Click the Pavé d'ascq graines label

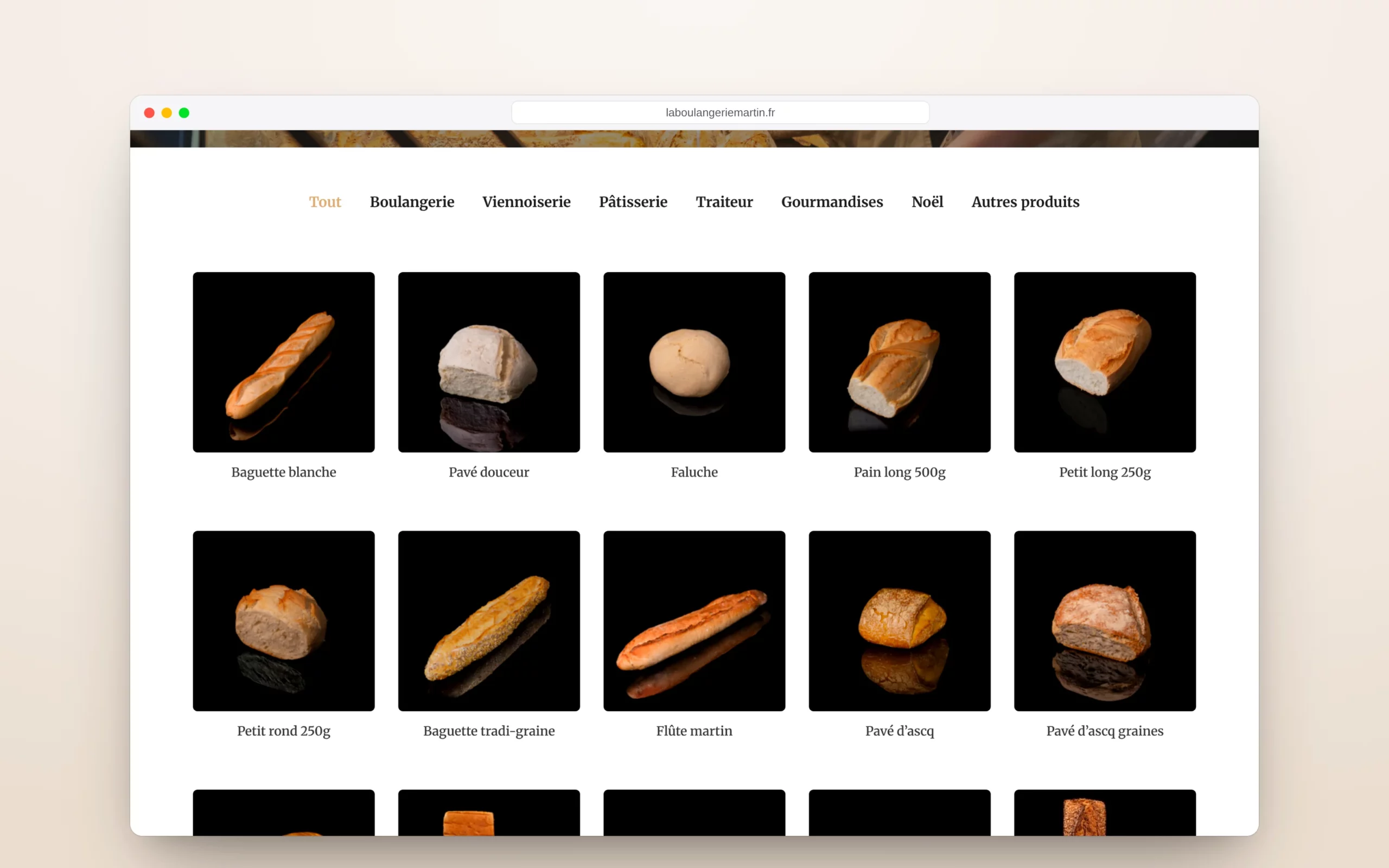click(1105, 731)
